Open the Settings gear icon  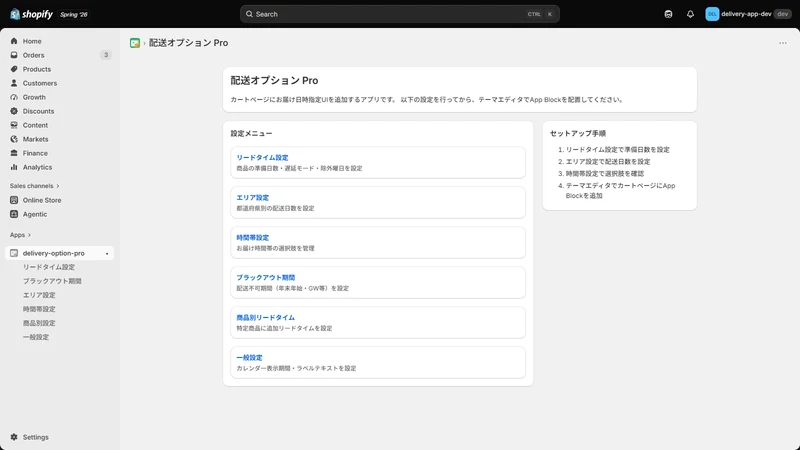point(14,437)
